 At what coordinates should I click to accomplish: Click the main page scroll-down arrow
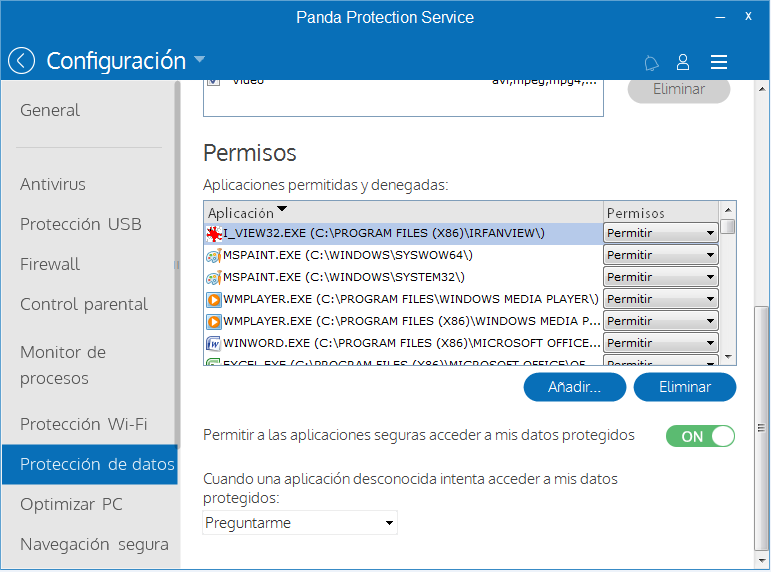point(762,561)
